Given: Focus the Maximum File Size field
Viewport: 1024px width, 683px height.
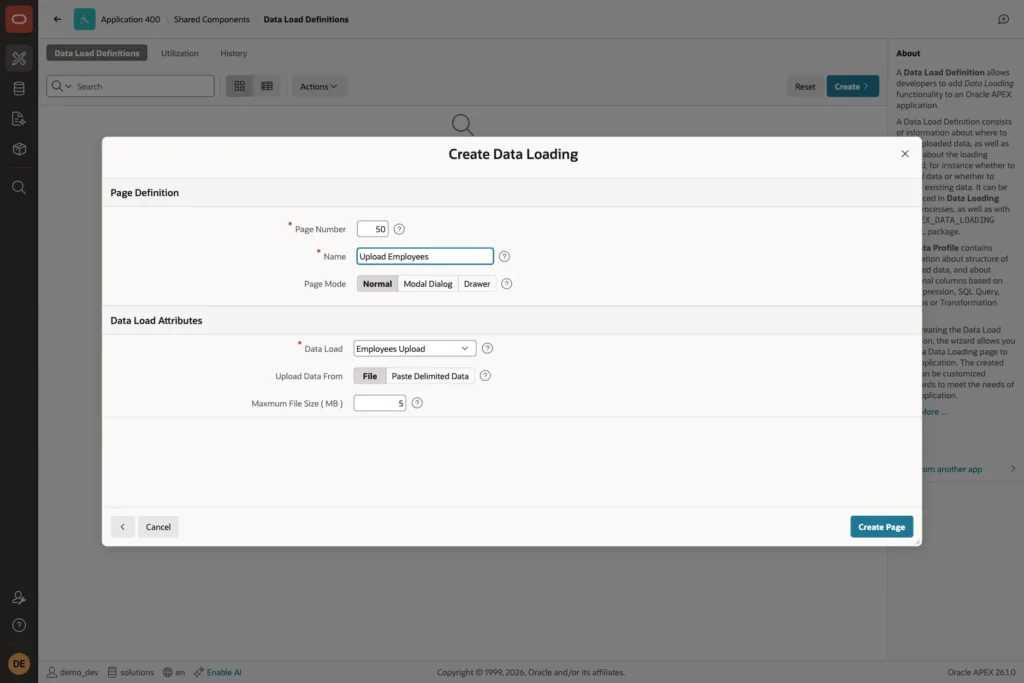Looking at the screenshot, I should click(379, 403).
